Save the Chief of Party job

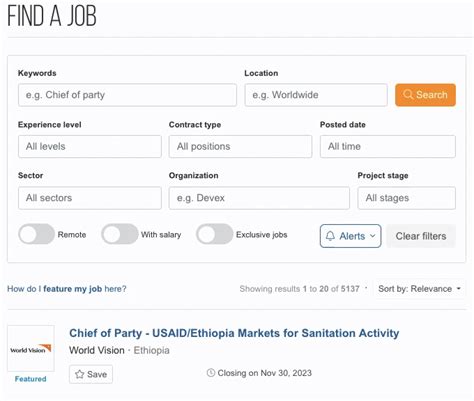coord(91,374)
